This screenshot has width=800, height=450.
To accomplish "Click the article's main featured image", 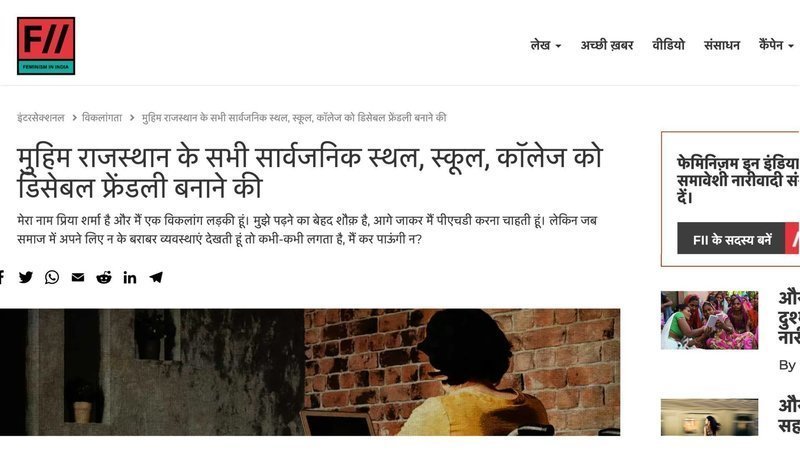I will pyautogui.click(x=310, y=372).
